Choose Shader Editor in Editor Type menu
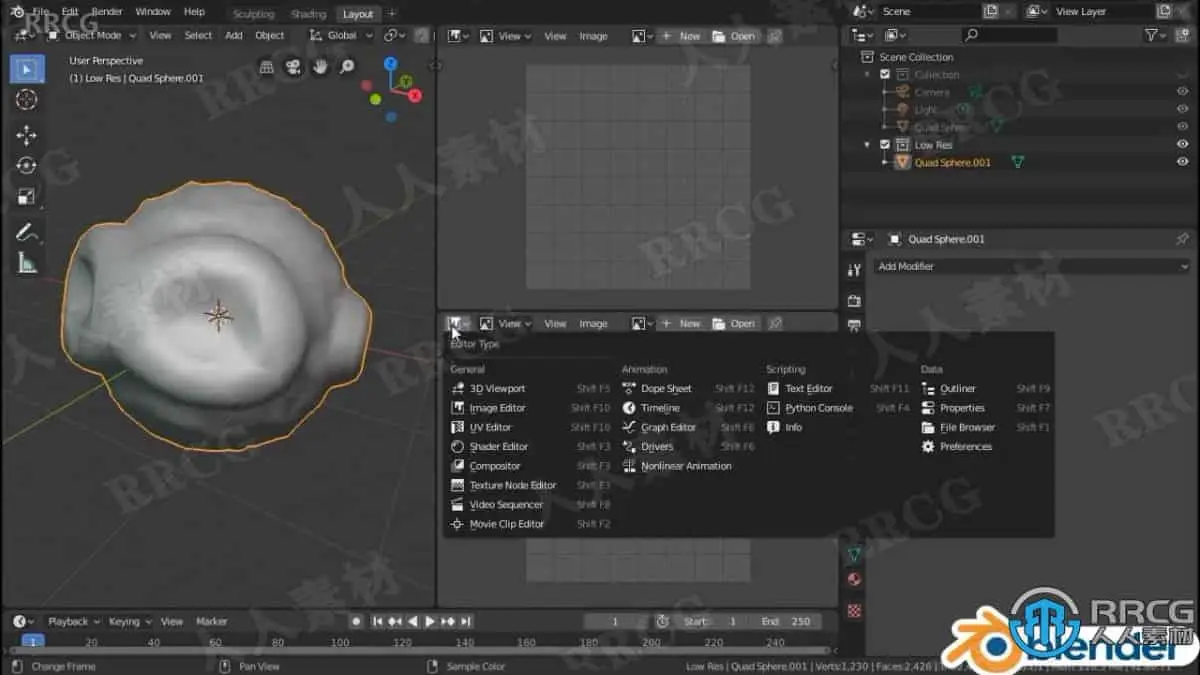Screen dimensions: 1200x675 click(x=498, y=446)
